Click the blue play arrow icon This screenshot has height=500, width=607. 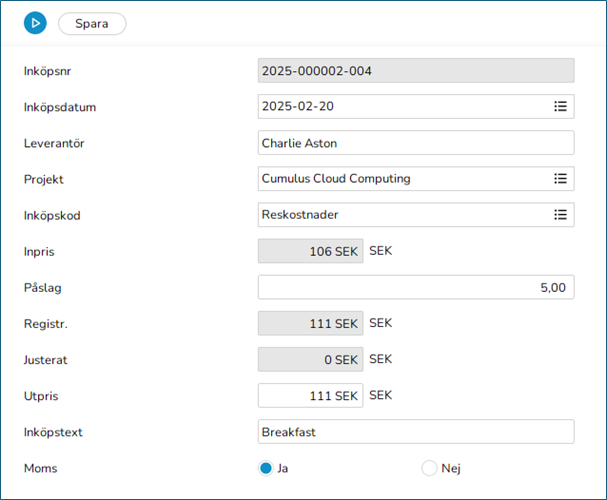click(x=35, y=23)
